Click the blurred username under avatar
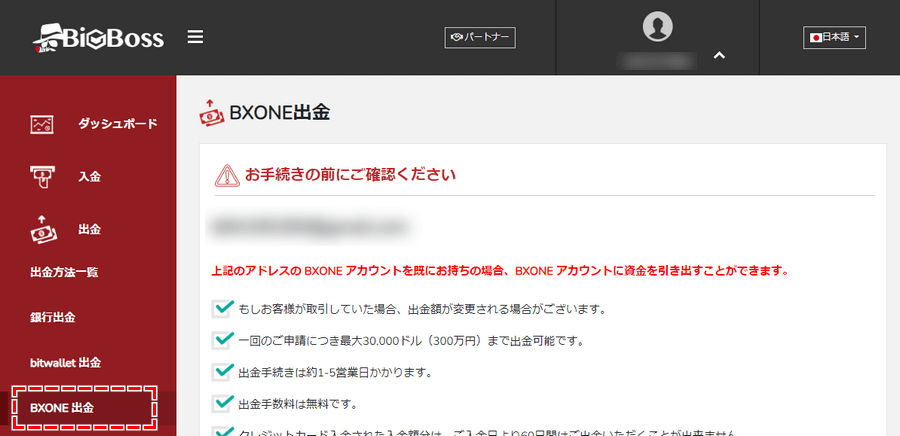Viewport: 900px width, 436px height. [657, 60]
